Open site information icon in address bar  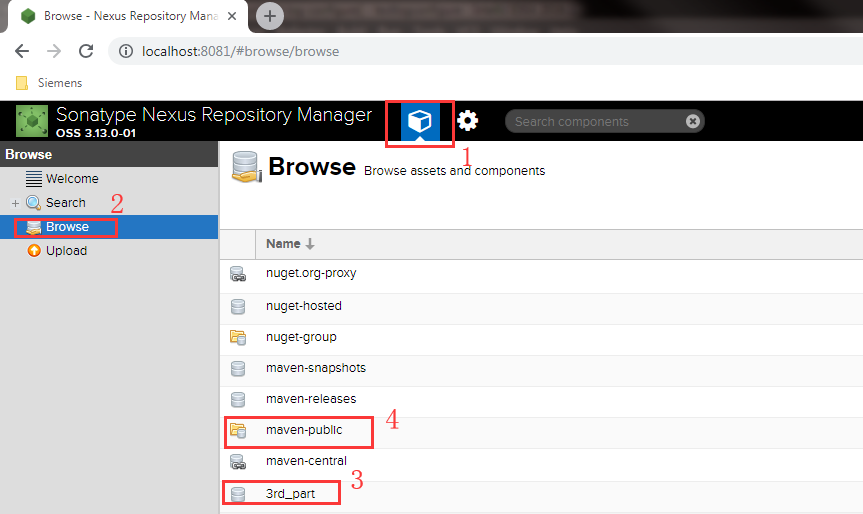(x=126, y=51)
